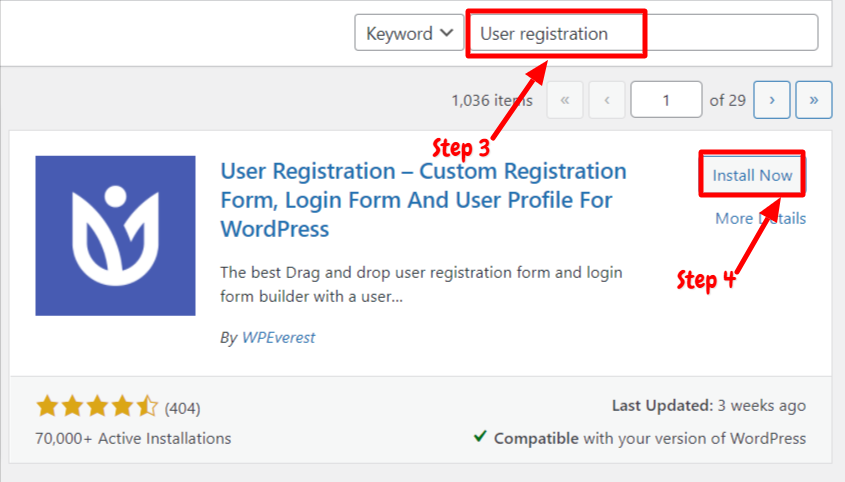Screen dimensions: 845x482
Task: Click the half-filled fifth rating star
Action: point(147,406)
